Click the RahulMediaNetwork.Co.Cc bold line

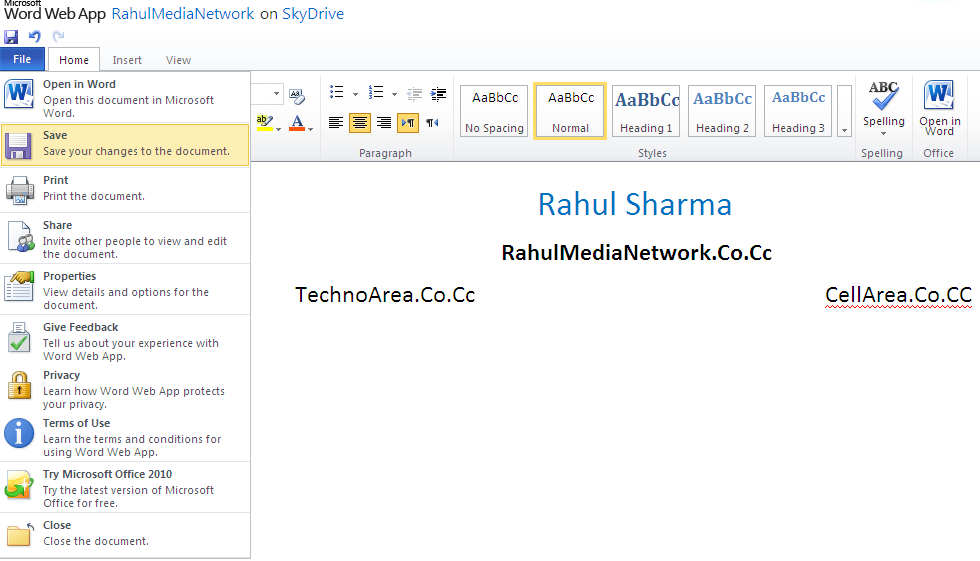636,252
